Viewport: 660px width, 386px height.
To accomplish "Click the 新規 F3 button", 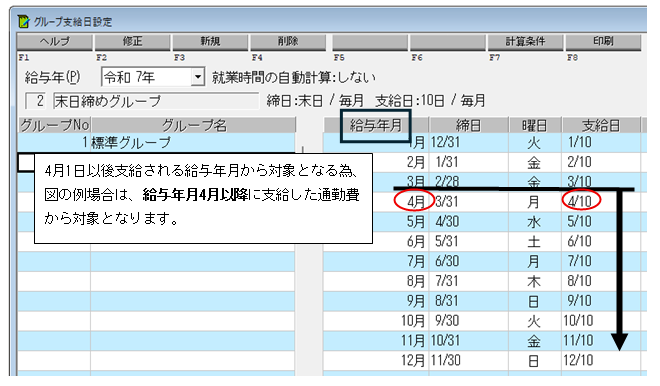I will (210, 42).
